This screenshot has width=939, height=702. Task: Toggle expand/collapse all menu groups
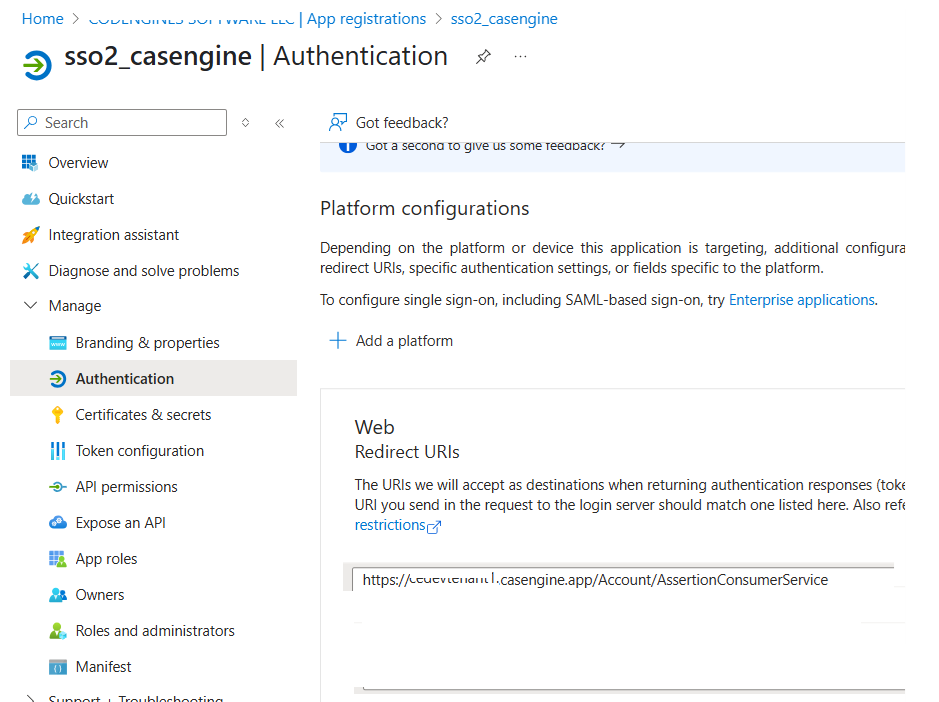click(246, 123)
